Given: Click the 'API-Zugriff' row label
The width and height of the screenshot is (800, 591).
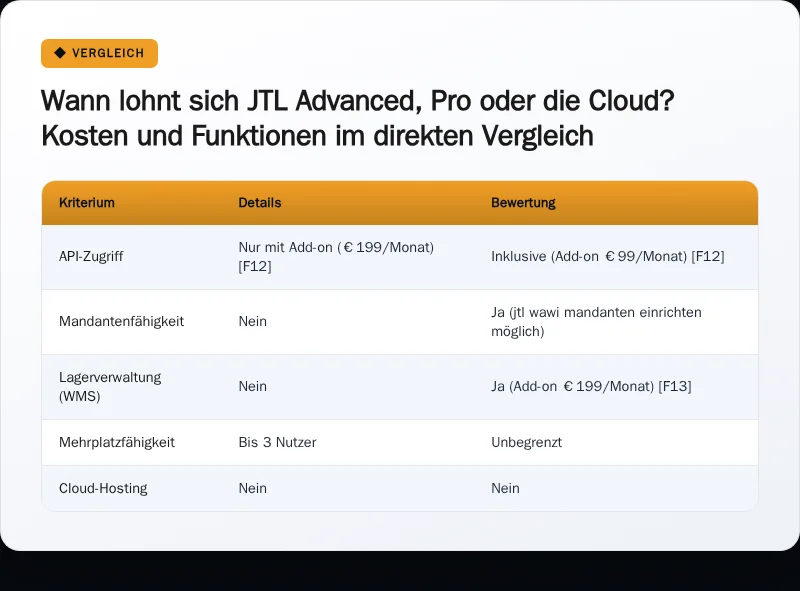Looking at the screenshot, I should point(91,256).
